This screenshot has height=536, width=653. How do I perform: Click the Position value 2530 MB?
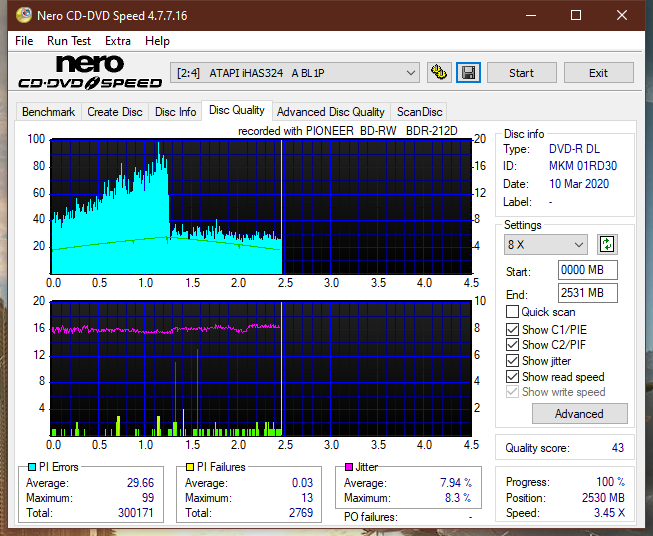[x=603, y=498]
